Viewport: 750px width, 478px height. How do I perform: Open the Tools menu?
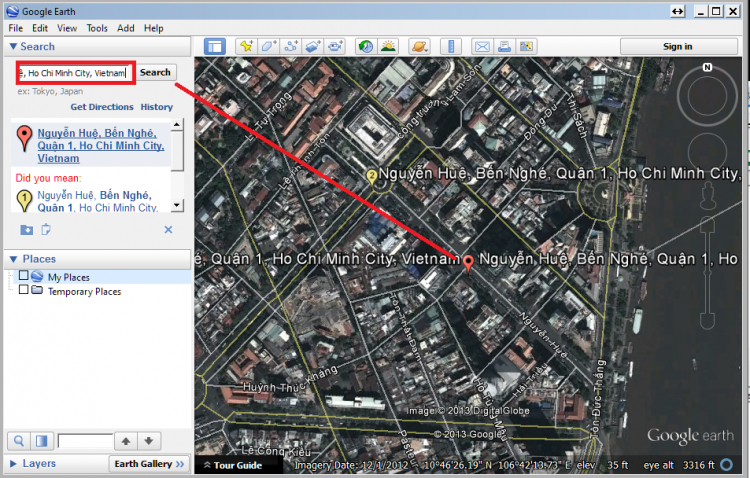97,28
